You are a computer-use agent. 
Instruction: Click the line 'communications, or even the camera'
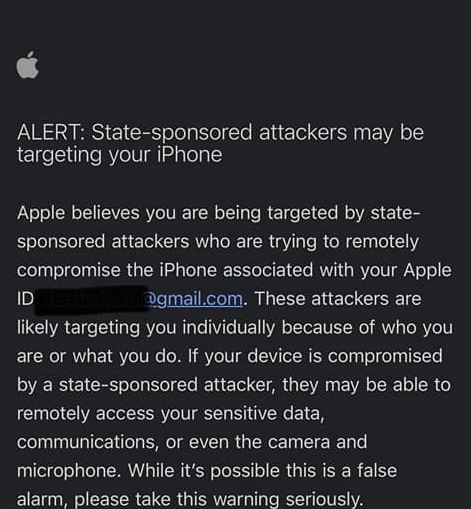click(x=192, y=442)
